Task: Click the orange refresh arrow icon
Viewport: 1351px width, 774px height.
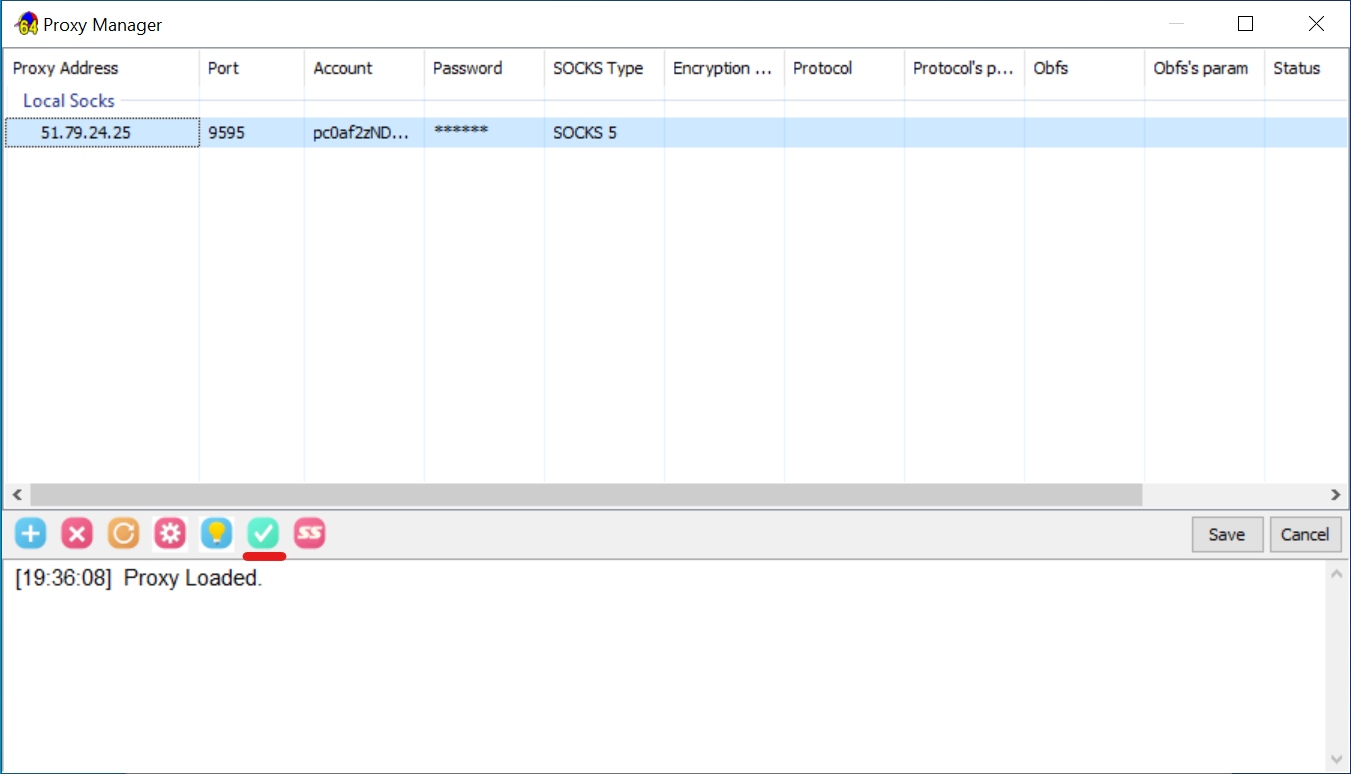Action: 123,534
